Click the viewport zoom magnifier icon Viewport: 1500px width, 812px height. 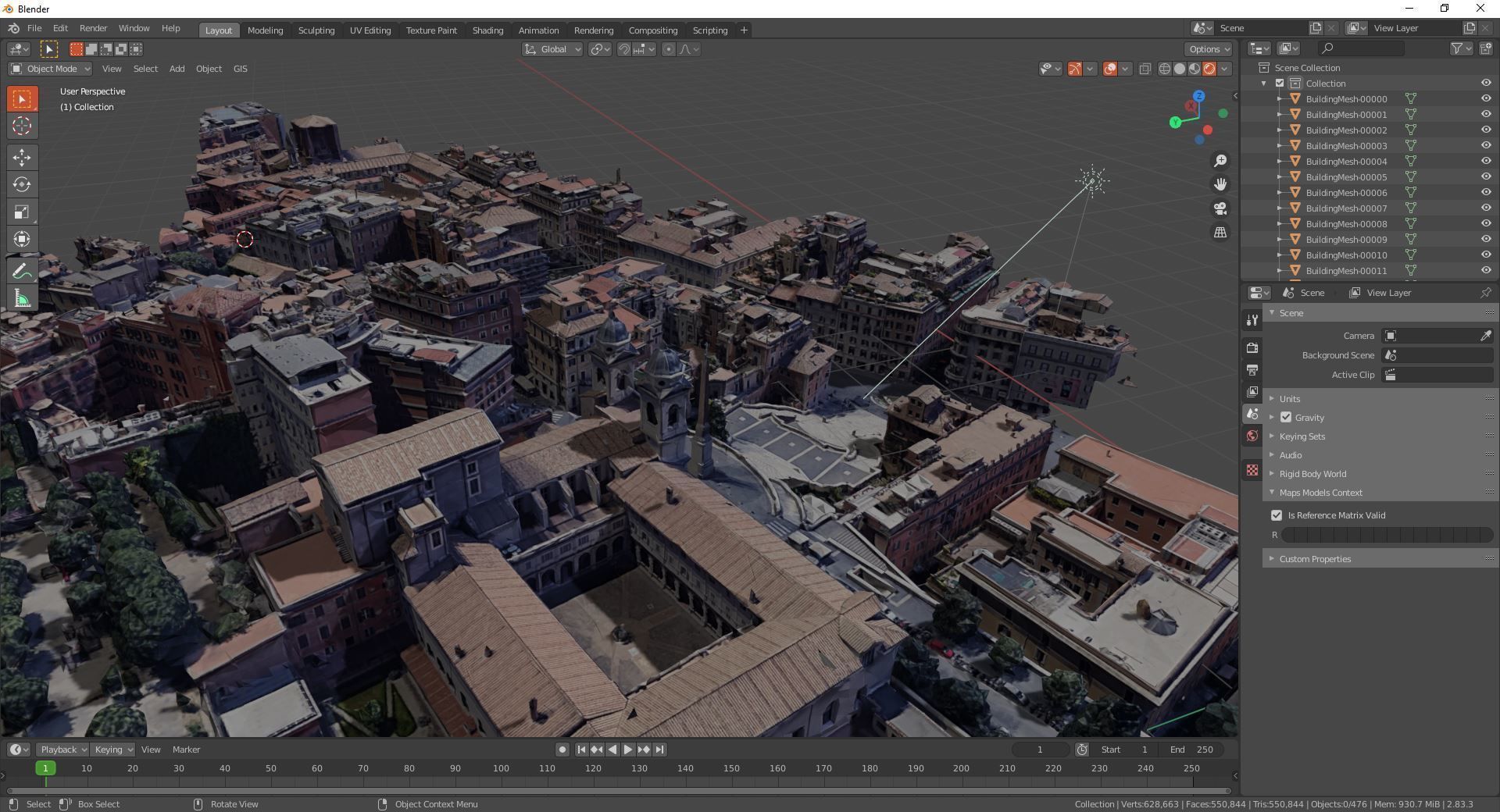click(x=1220, y=161)
